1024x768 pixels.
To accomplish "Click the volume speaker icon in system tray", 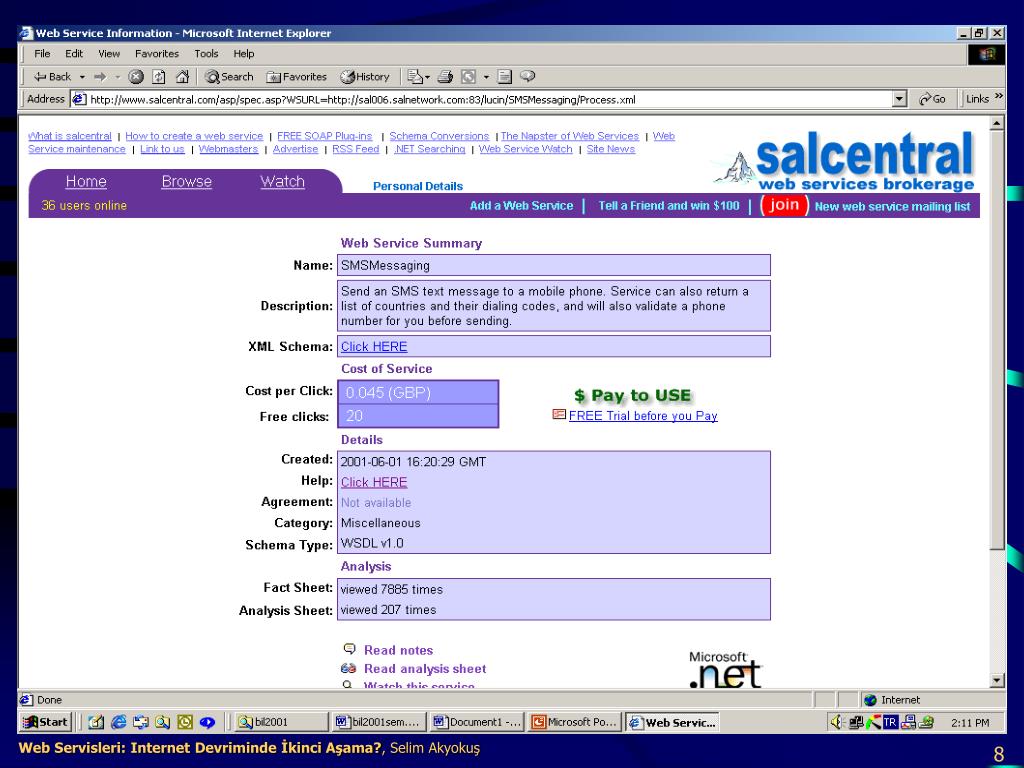I will tap(837, 722).
